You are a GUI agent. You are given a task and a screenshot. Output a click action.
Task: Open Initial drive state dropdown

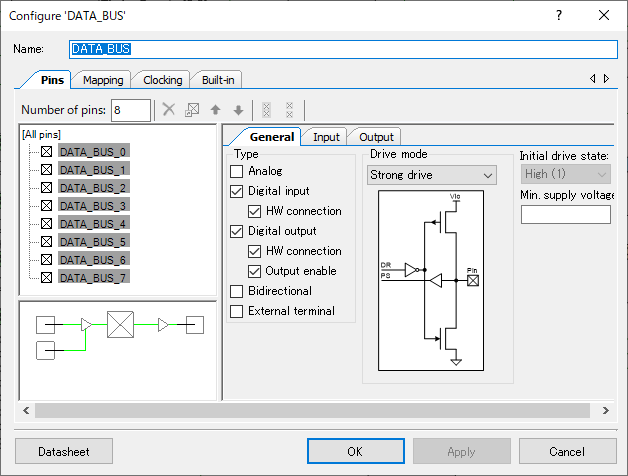(x=566, y=174)
